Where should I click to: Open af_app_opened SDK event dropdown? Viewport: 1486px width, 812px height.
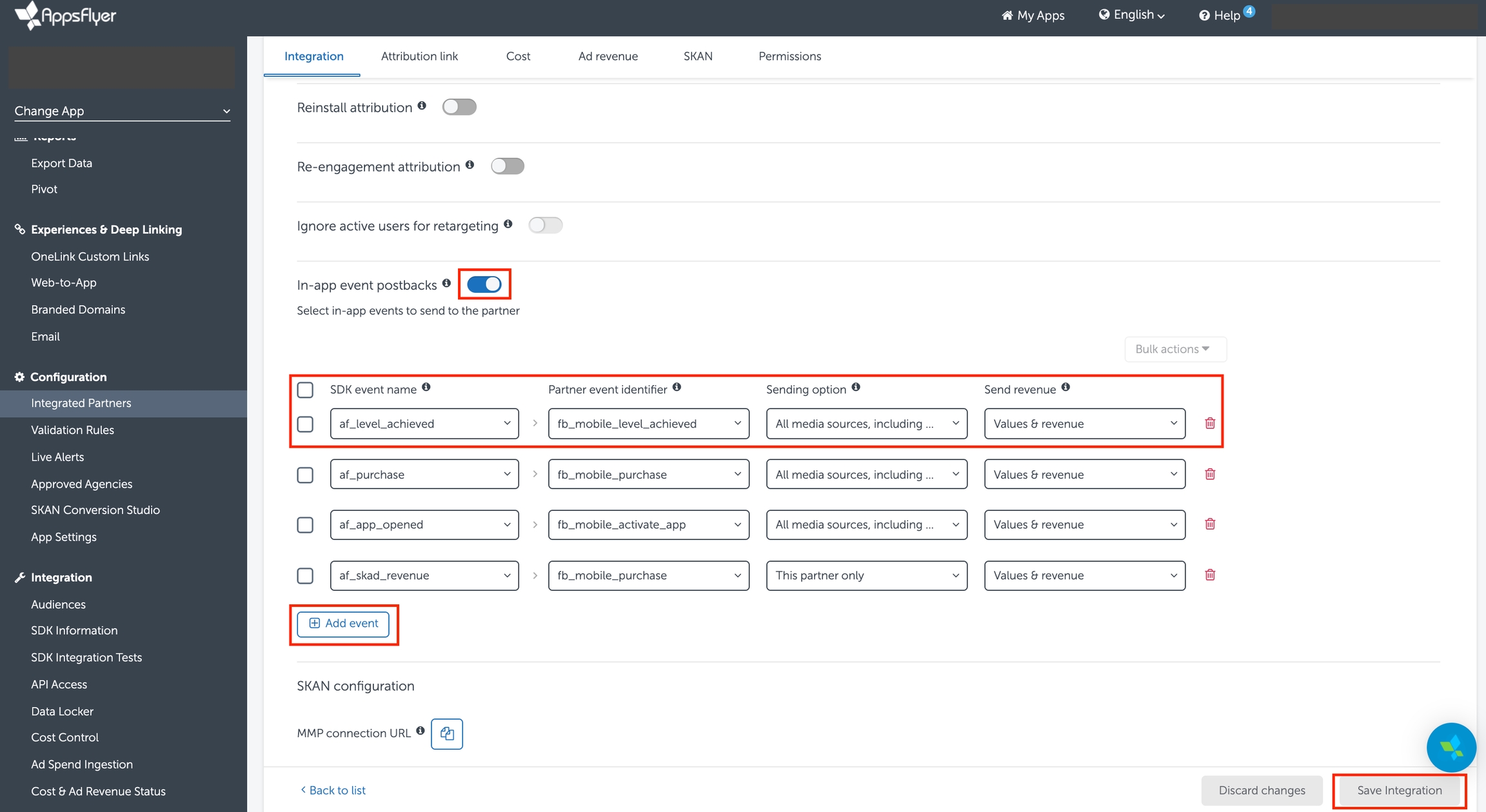click(x=424, y=524)
